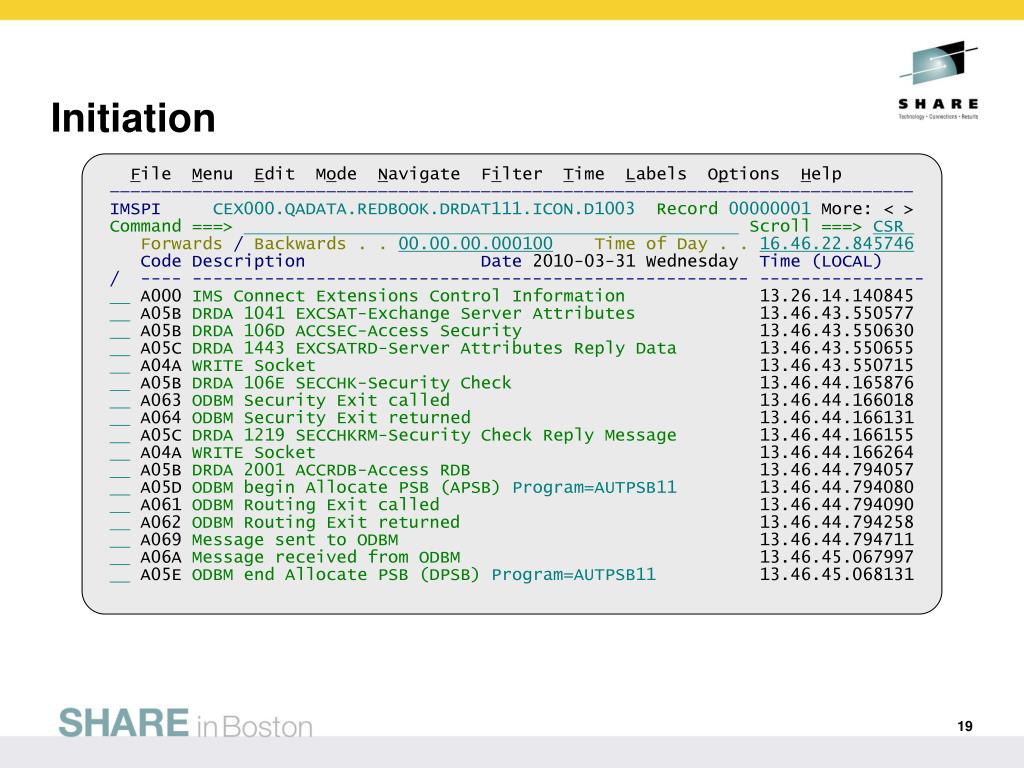This screenshot has width=1024, height=768.
Task: Click the Date 2010-03-31 Wednesday text
Action: pos(609,261)
